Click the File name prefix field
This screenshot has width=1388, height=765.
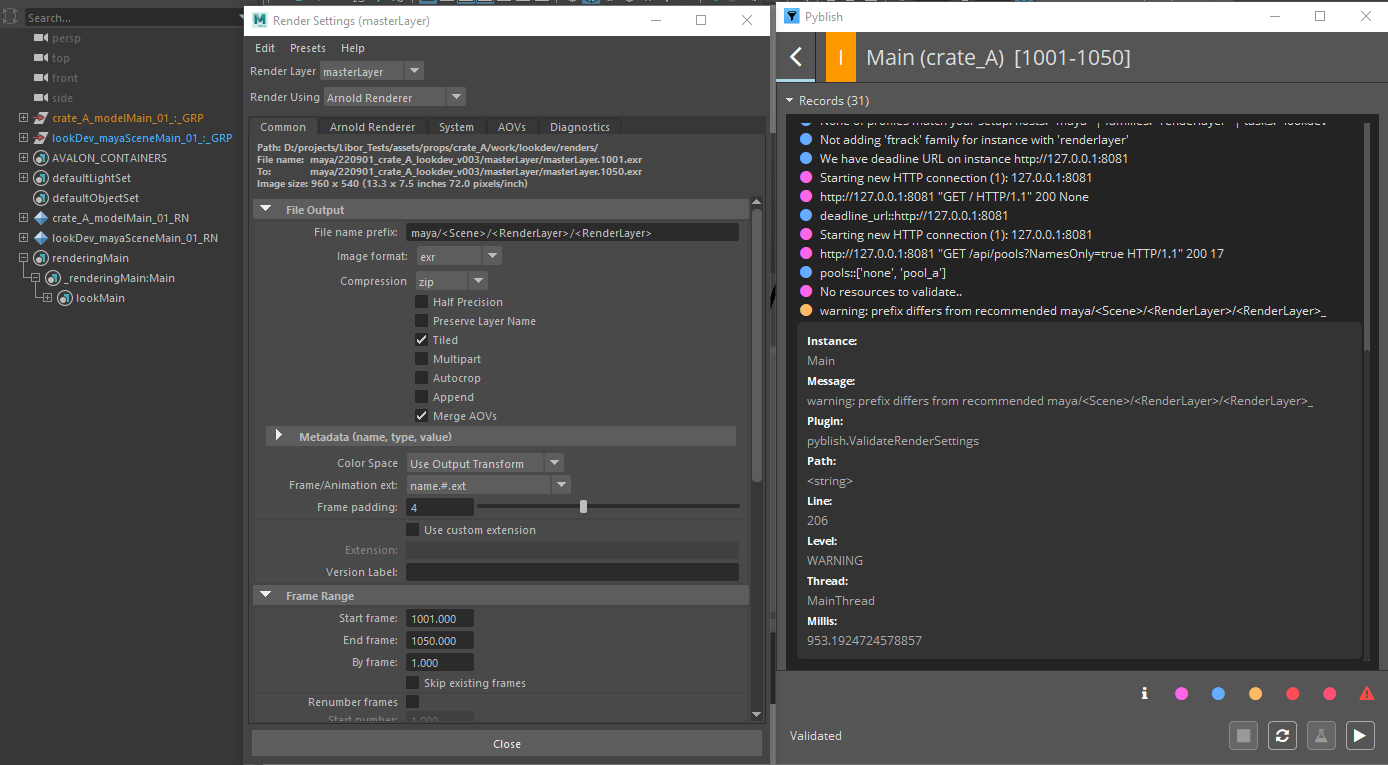coord(572,232)
